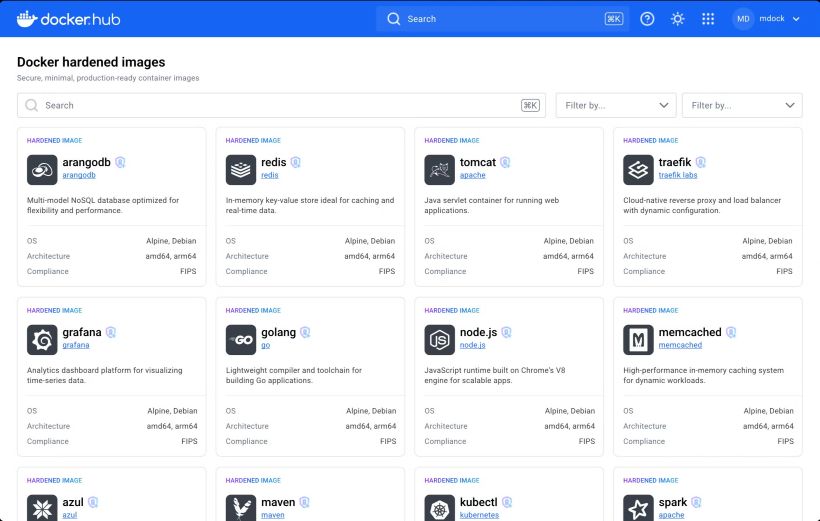Select the redis card title
This screenshot has height=521, width=820.
(274, 162)
